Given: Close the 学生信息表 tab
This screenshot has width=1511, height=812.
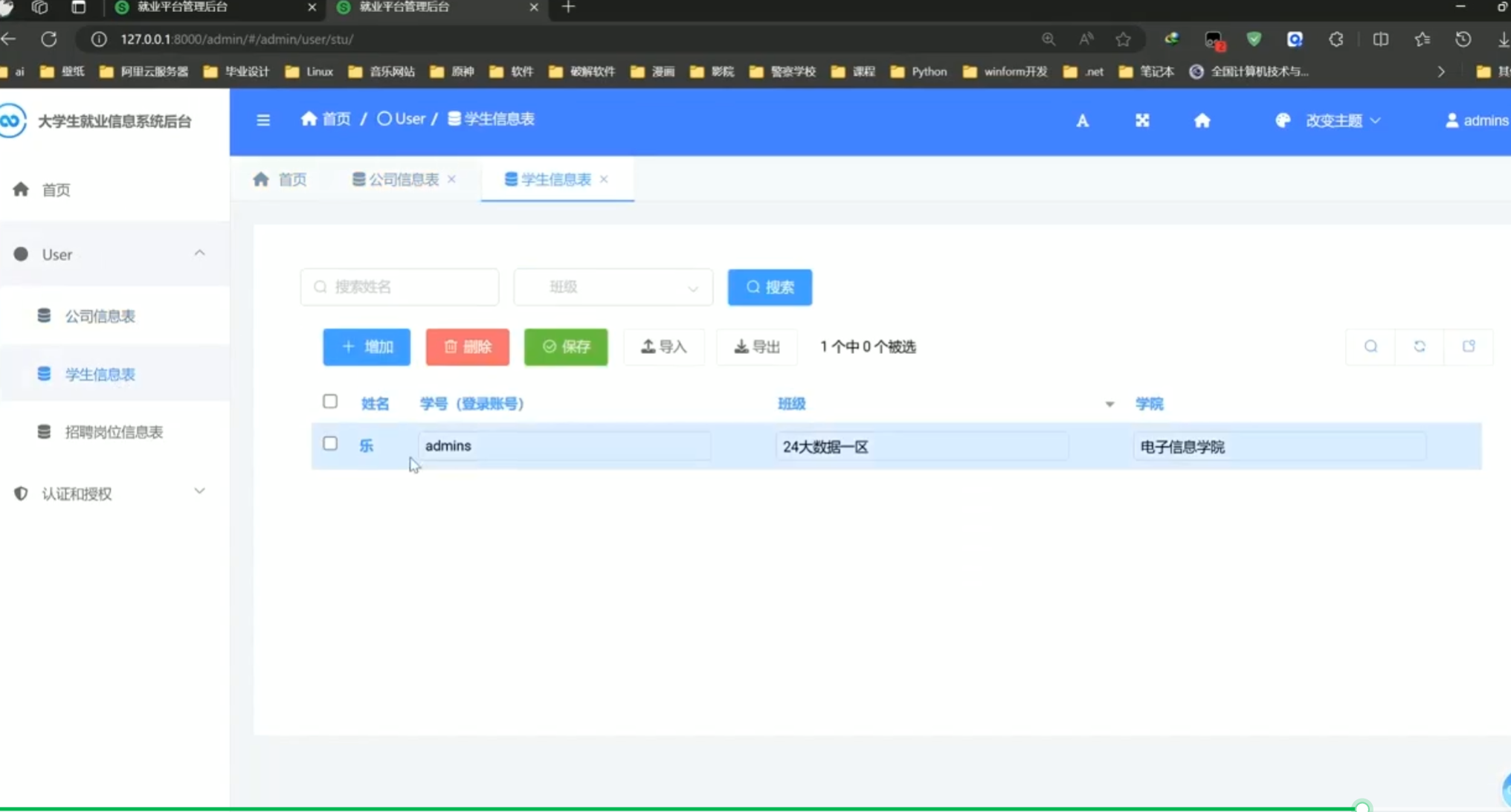Looking at the screenshot, I should [604, 179].
